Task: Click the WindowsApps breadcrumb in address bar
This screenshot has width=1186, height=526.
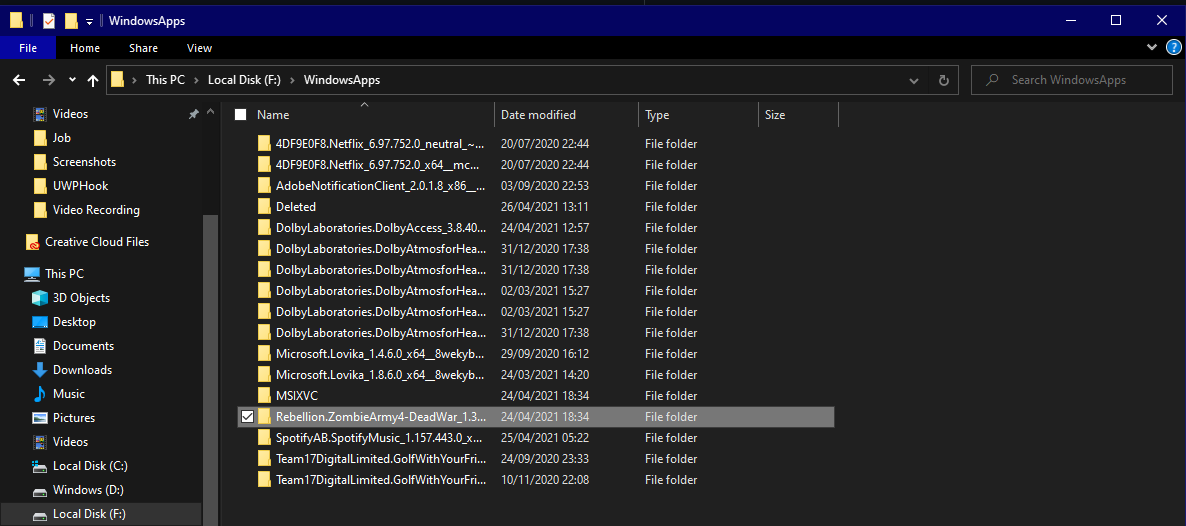Action: pyautogui.click(x=342, y=79)
